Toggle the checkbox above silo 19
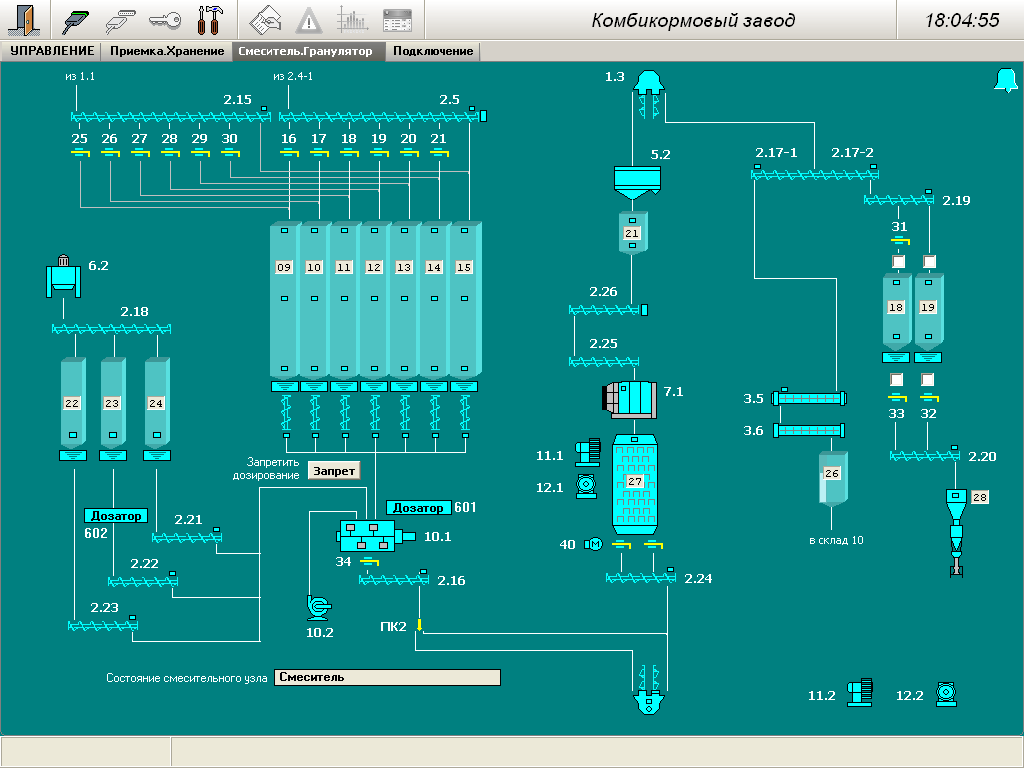1024x768 pixels. [x=929, y=262]
